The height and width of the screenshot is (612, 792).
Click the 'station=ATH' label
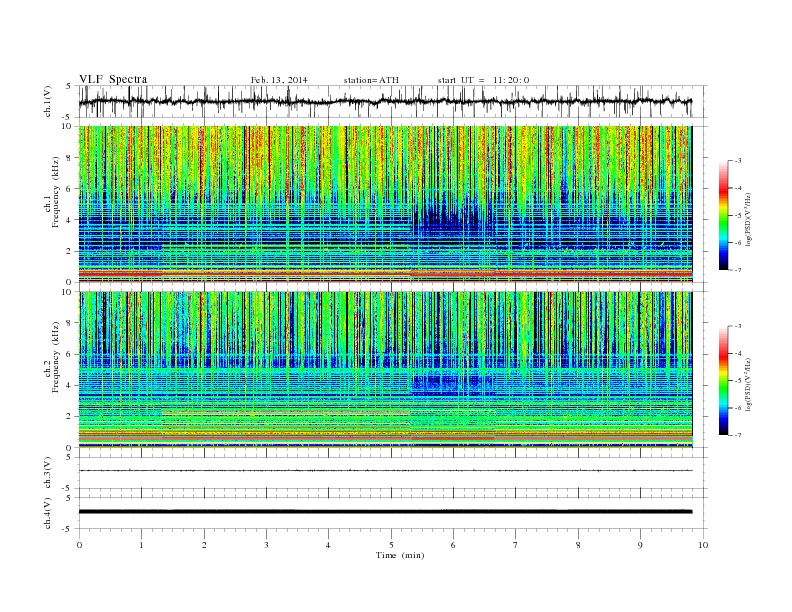(x=371, y=80)
